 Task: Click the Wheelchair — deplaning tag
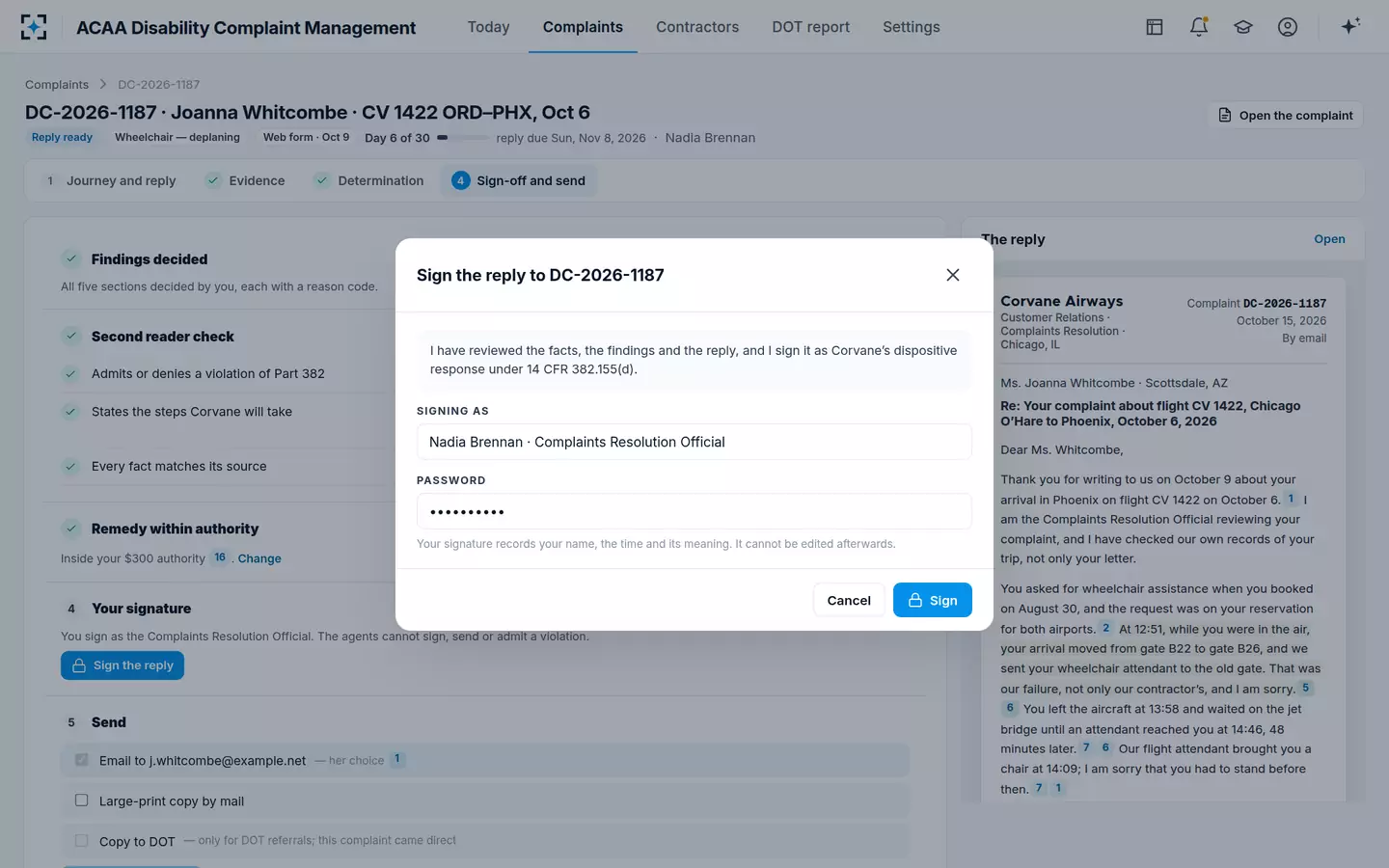177,137
